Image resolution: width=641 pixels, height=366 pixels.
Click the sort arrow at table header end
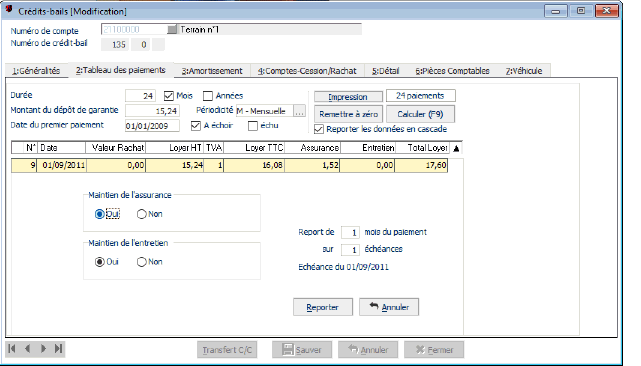pos(456,148)
